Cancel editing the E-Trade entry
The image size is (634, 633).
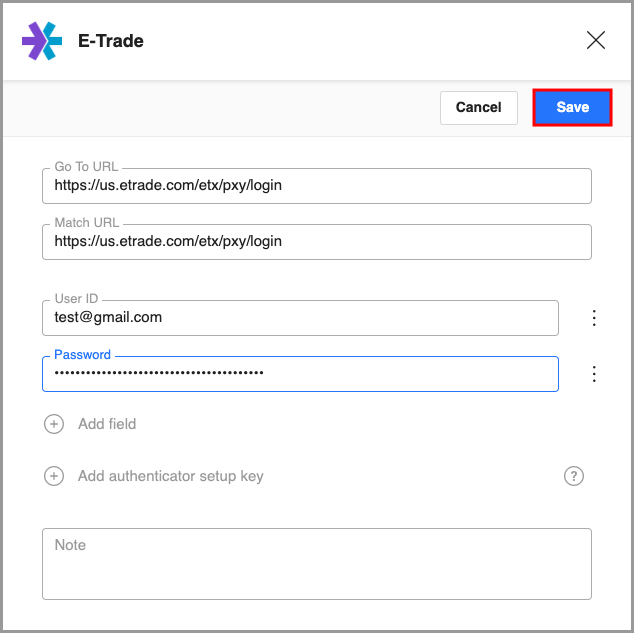pos(479,108)
